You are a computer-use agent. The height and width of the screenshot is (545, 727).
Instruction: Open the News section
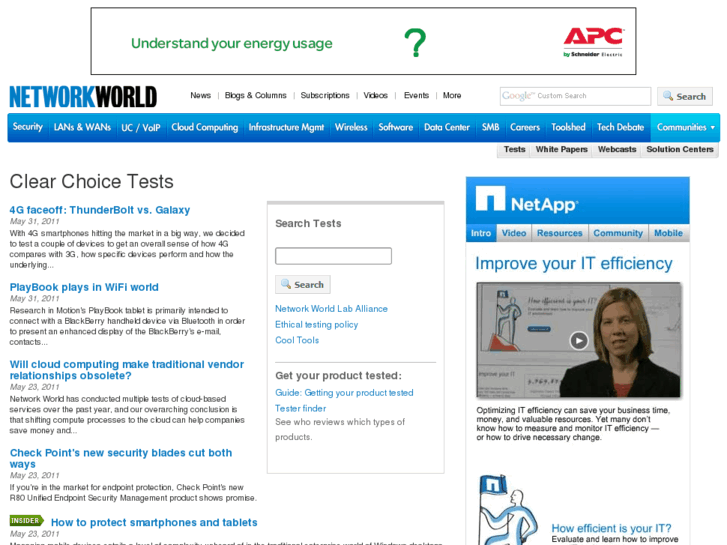(200, 95)
